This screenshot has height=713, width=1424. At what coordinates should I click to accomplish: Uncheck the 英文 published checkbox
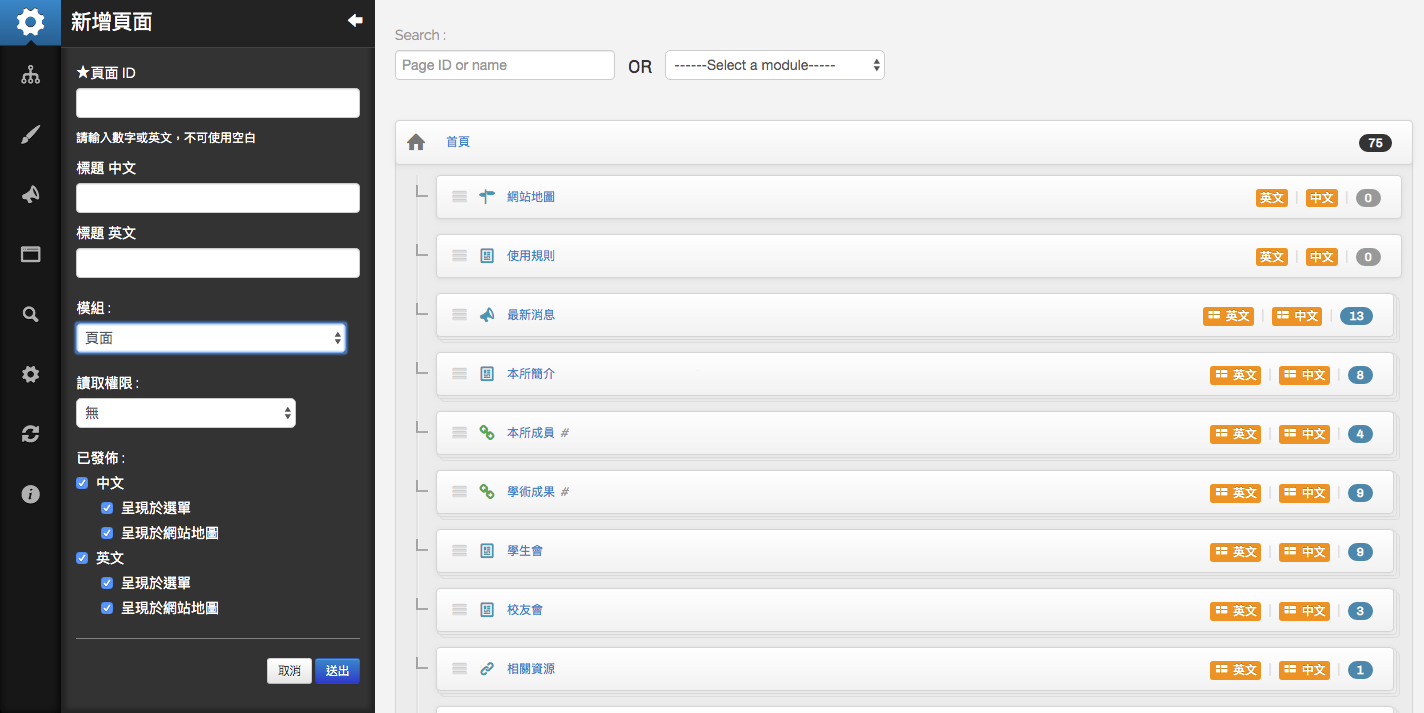coord(82,558)
